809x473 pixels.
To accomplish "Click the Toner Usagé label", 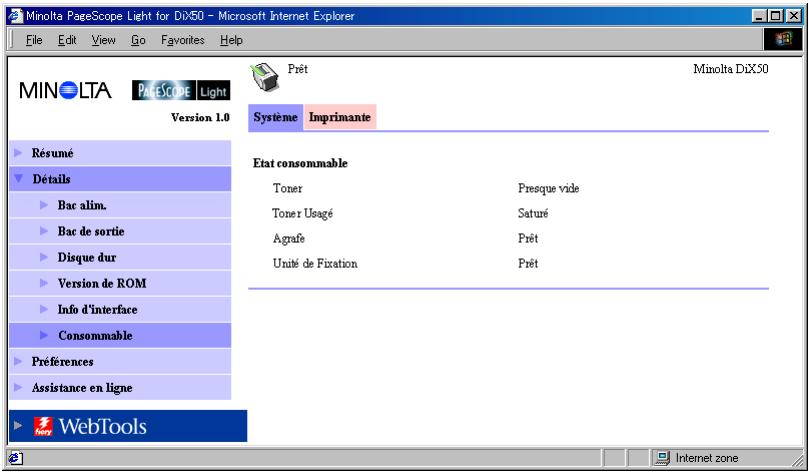I will click(302, 214).
